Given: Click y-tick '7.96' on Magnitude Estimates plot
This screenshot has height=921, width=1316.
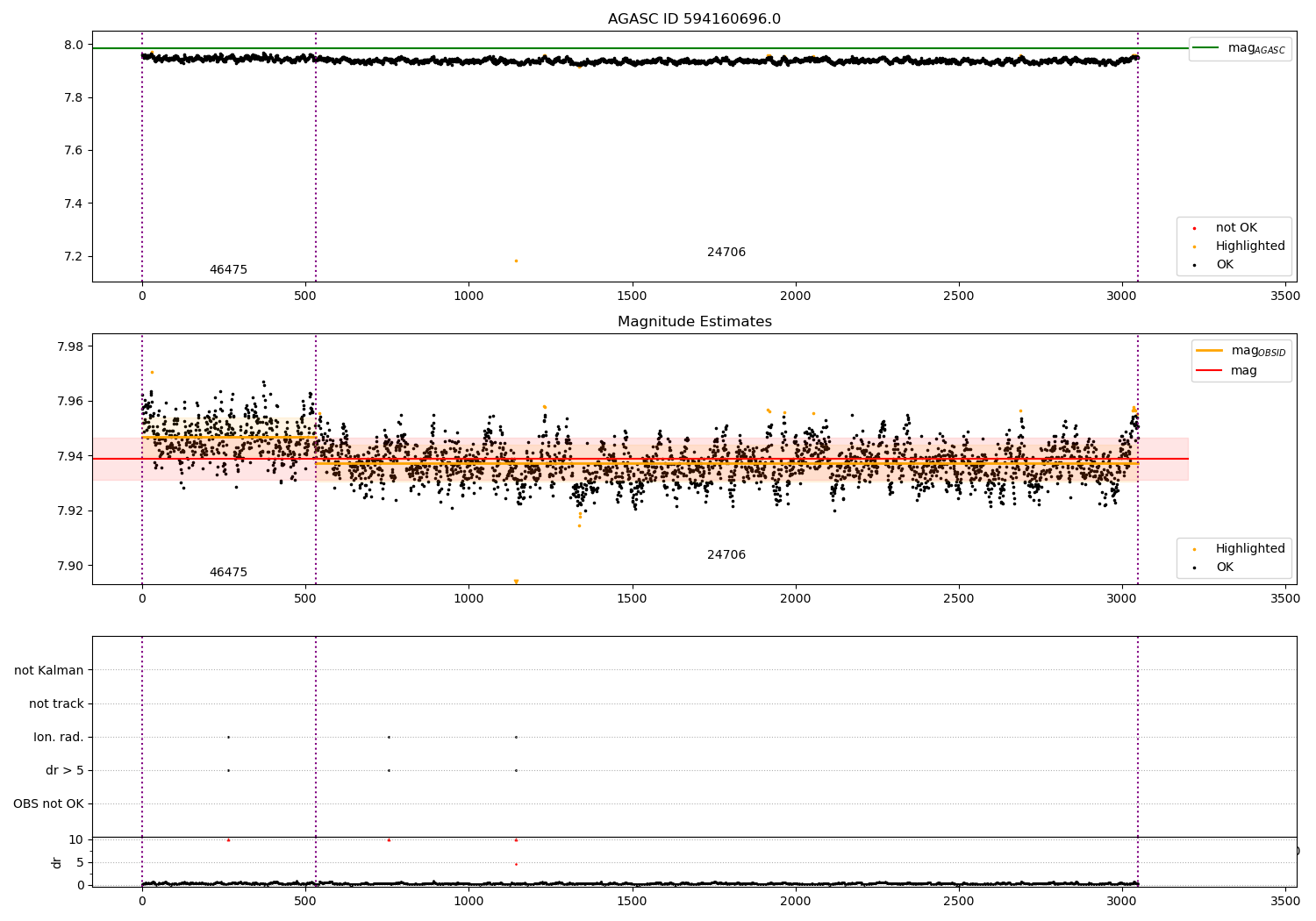Looking at the screenshot, I should pos(71,402).
